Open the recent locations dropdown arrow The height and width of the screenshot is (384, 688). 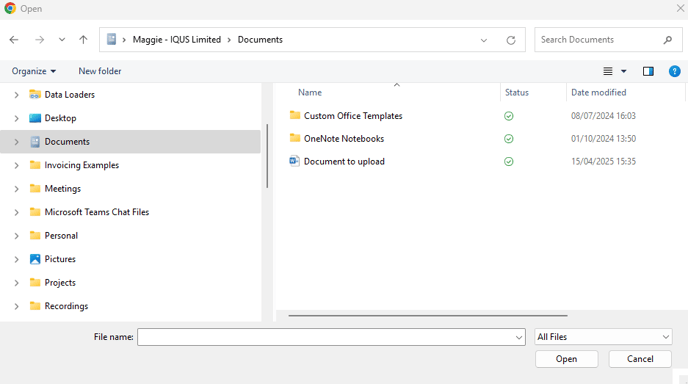62,40
